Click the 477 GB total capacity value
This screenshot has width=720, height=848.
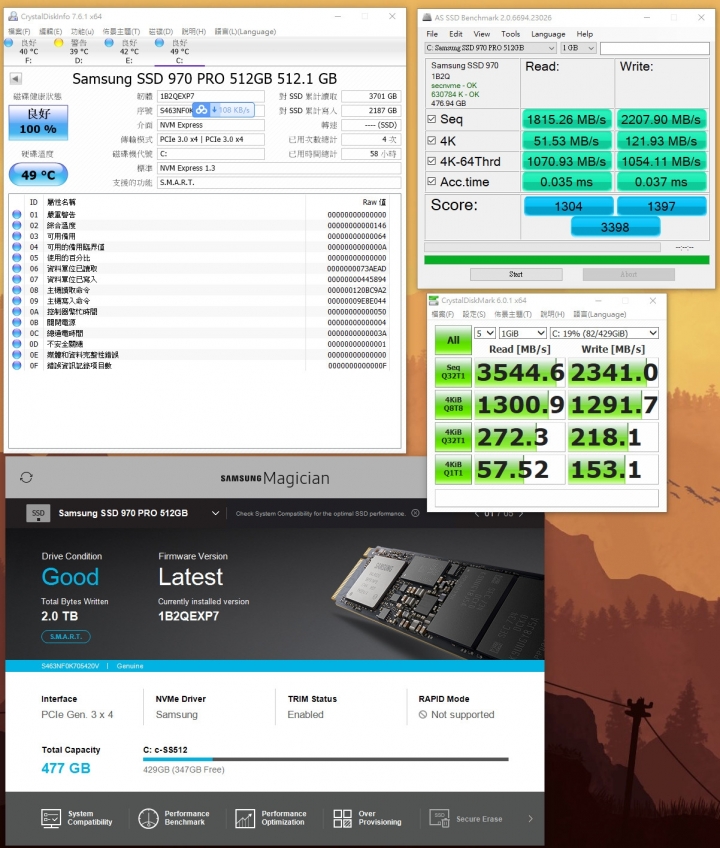65,768
